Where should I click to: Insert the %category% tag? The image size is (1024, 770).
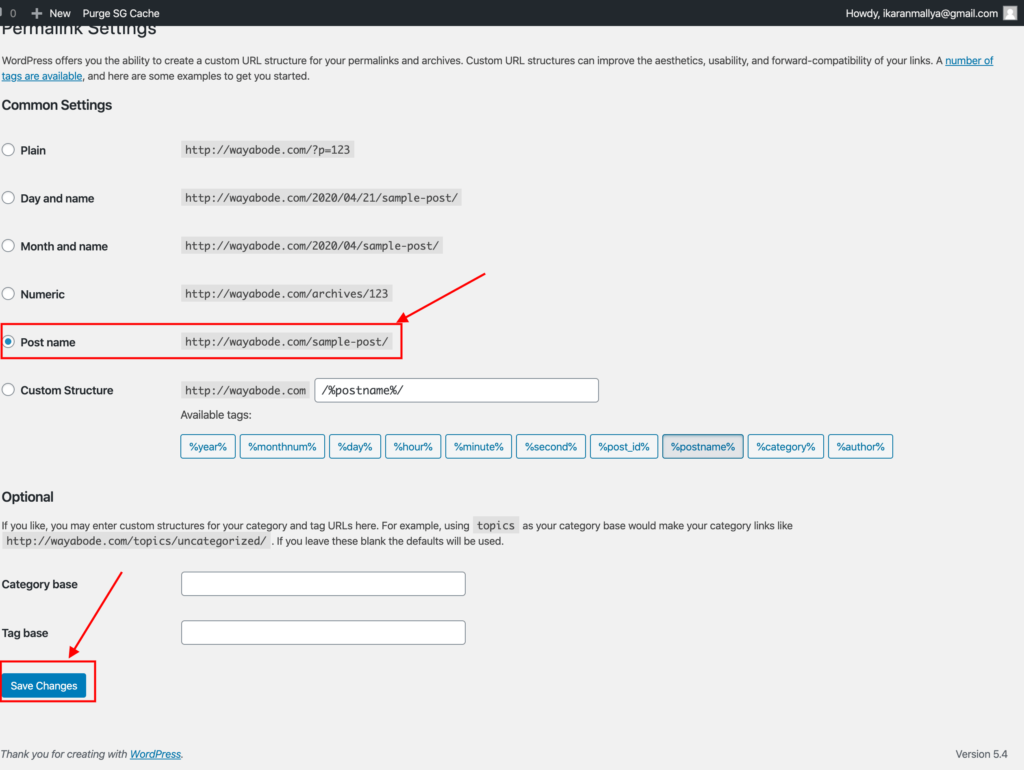click(786, 447)
